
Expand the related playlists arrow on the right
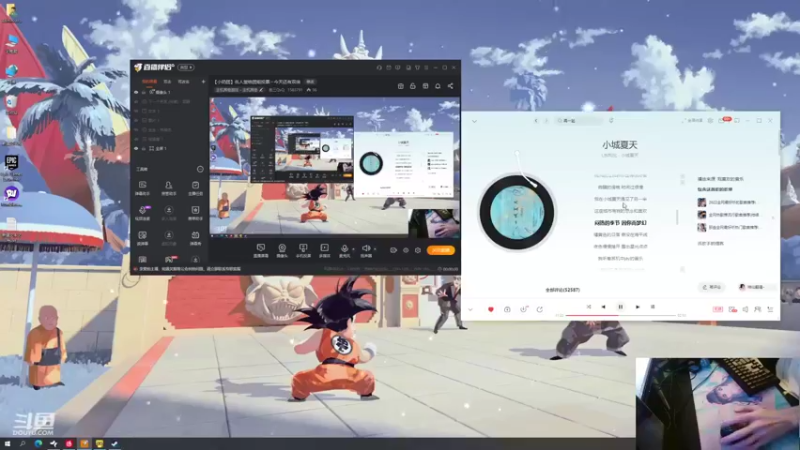point(773,218)
